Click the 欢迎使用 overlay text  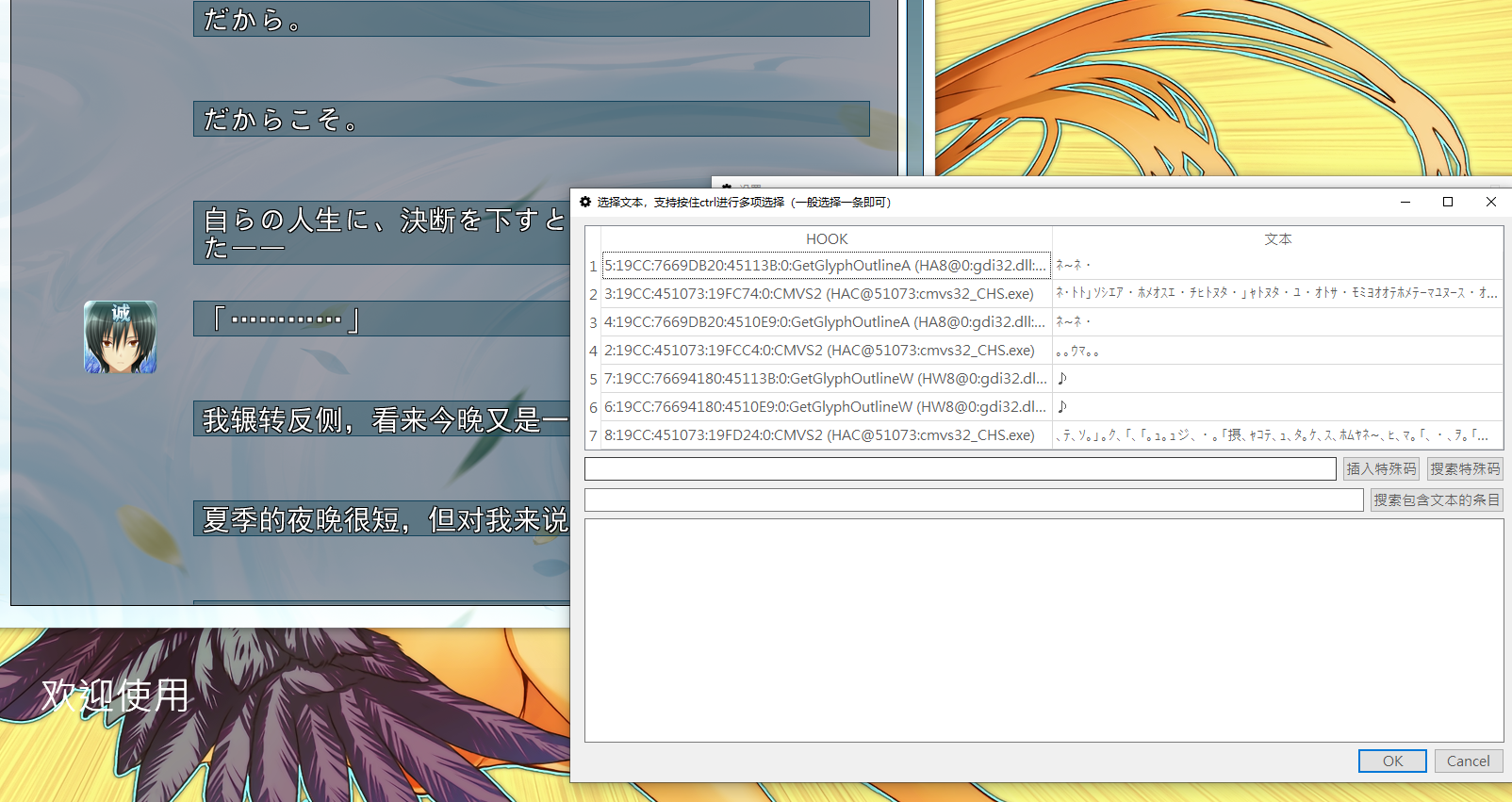click(x=115, y=696)
